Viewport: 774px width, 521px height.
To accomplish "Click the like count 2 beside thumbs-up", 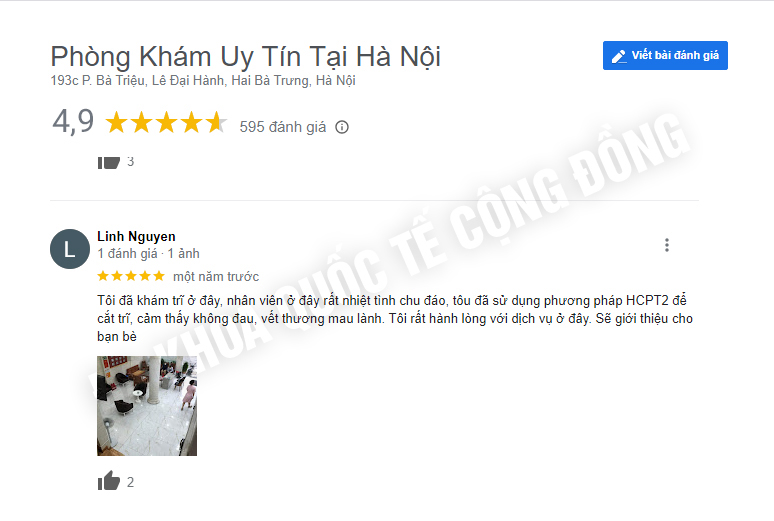I will pos(130,482).
